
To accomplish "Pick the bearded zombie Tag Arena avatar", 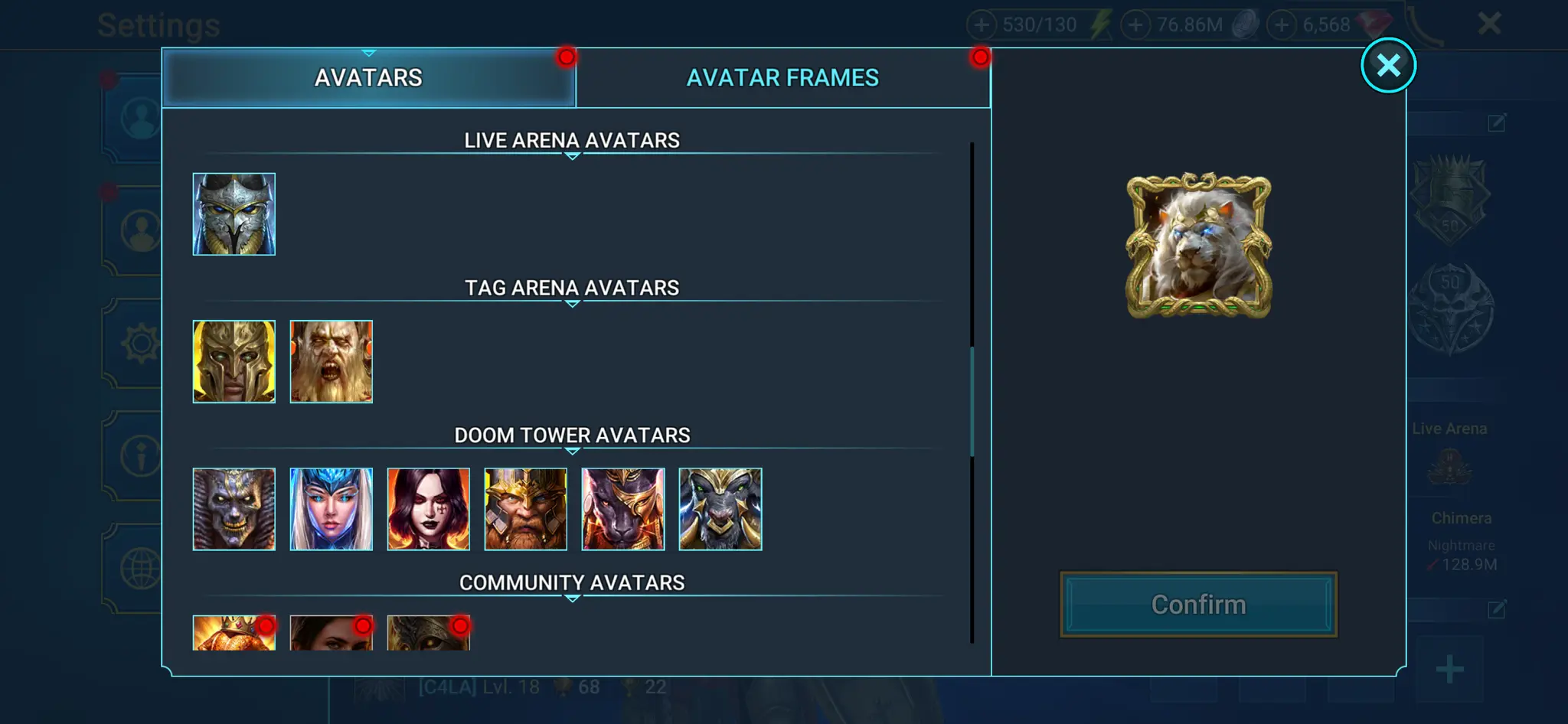I will pyautogui.click(x=331, y=361).
